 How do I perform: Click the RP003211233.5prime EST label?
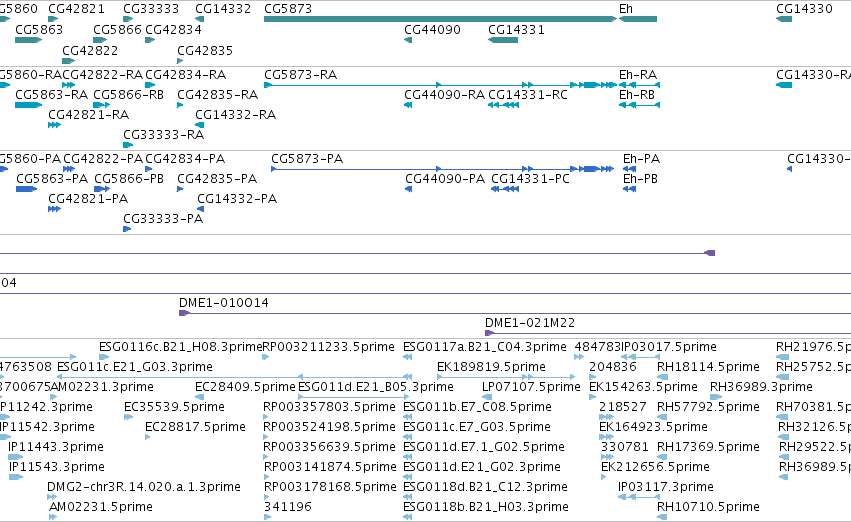click(x=328, y=347)
